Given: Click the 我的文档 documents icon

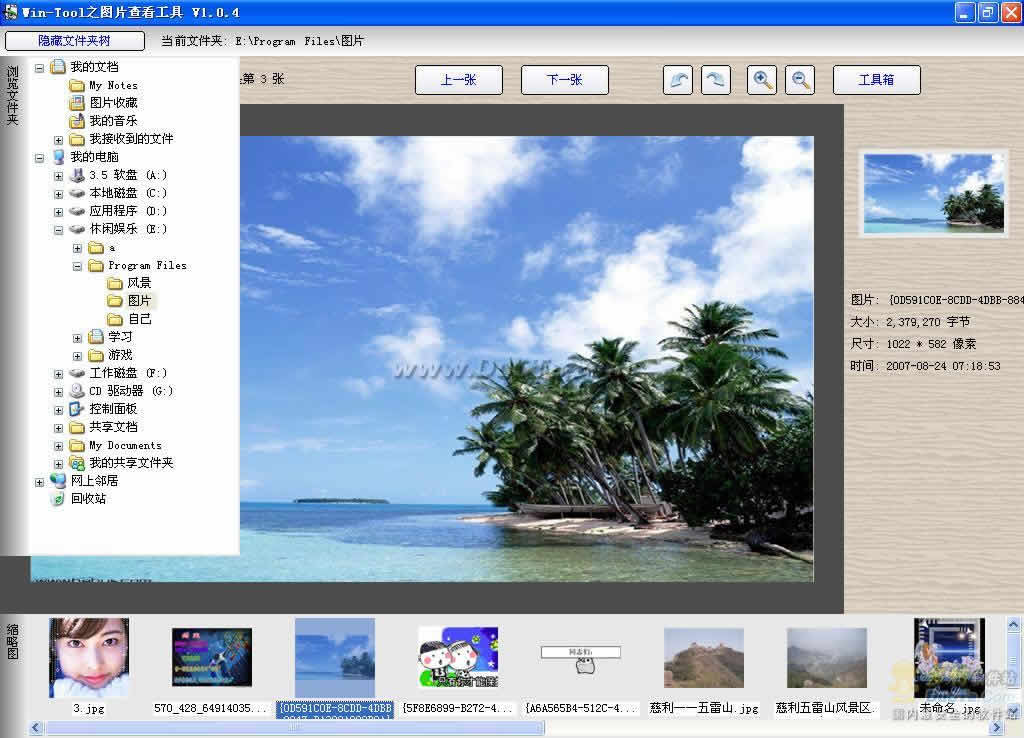Looking at the screenshot, I should [58, 67].
